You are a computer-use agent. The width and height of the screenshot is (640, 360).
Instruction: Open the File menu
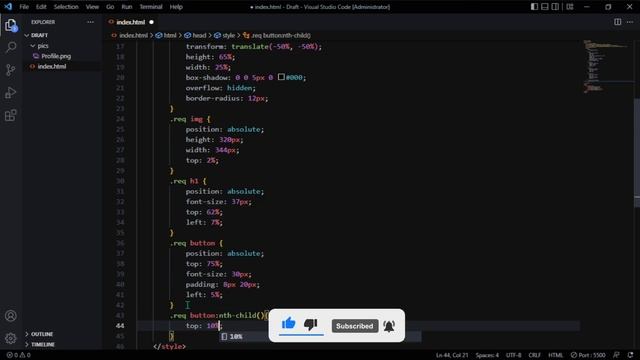click(x=24, y=7)
